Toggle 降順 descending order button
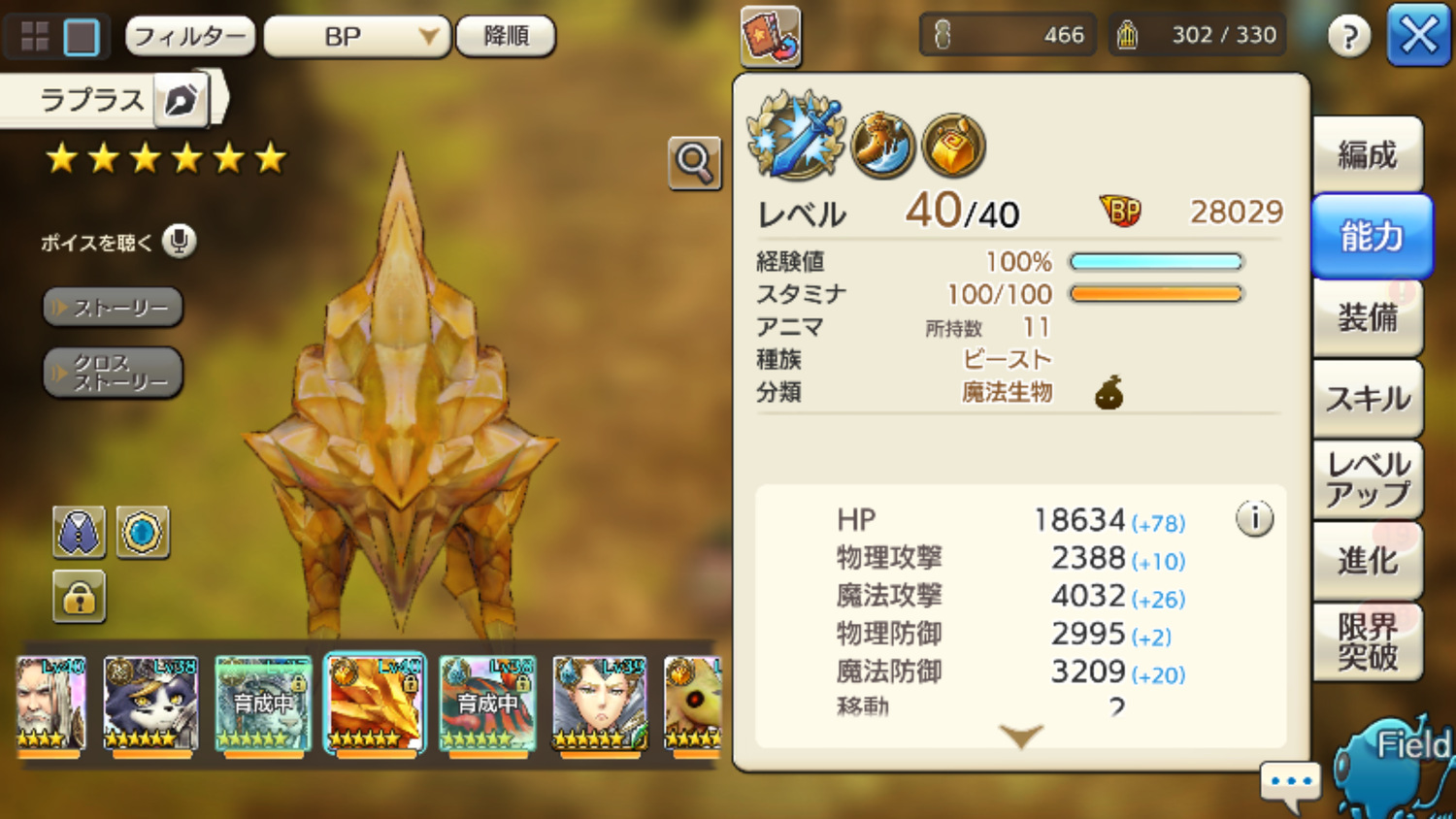This screenshot has height=819, width=1456. click(506, 37)
